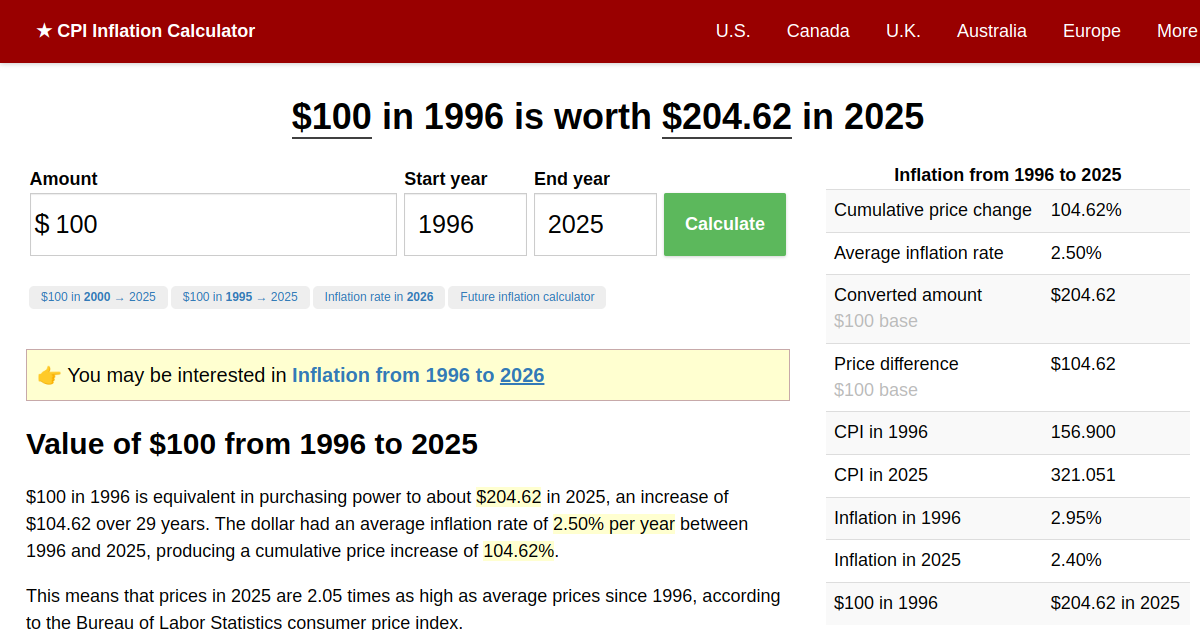Open the Future inflation calculator

pyautogui.click(x=527, y=297)
